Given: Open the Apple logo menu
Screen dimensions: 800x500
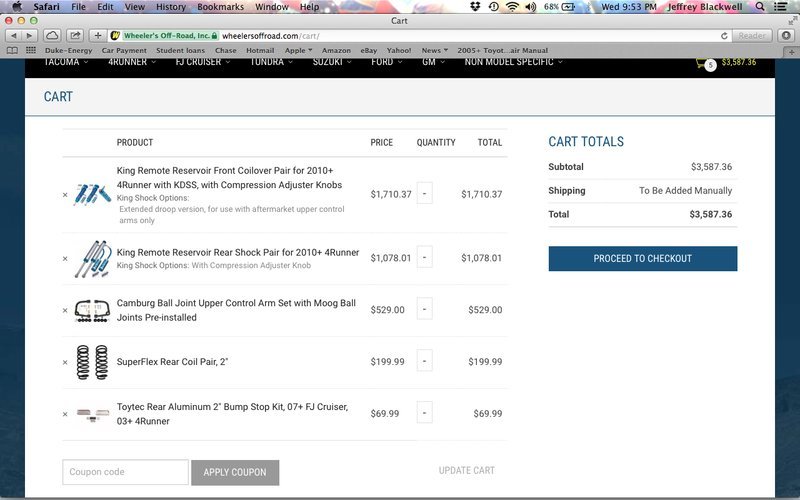Looking at the screenshot, I should pos(17,7).
